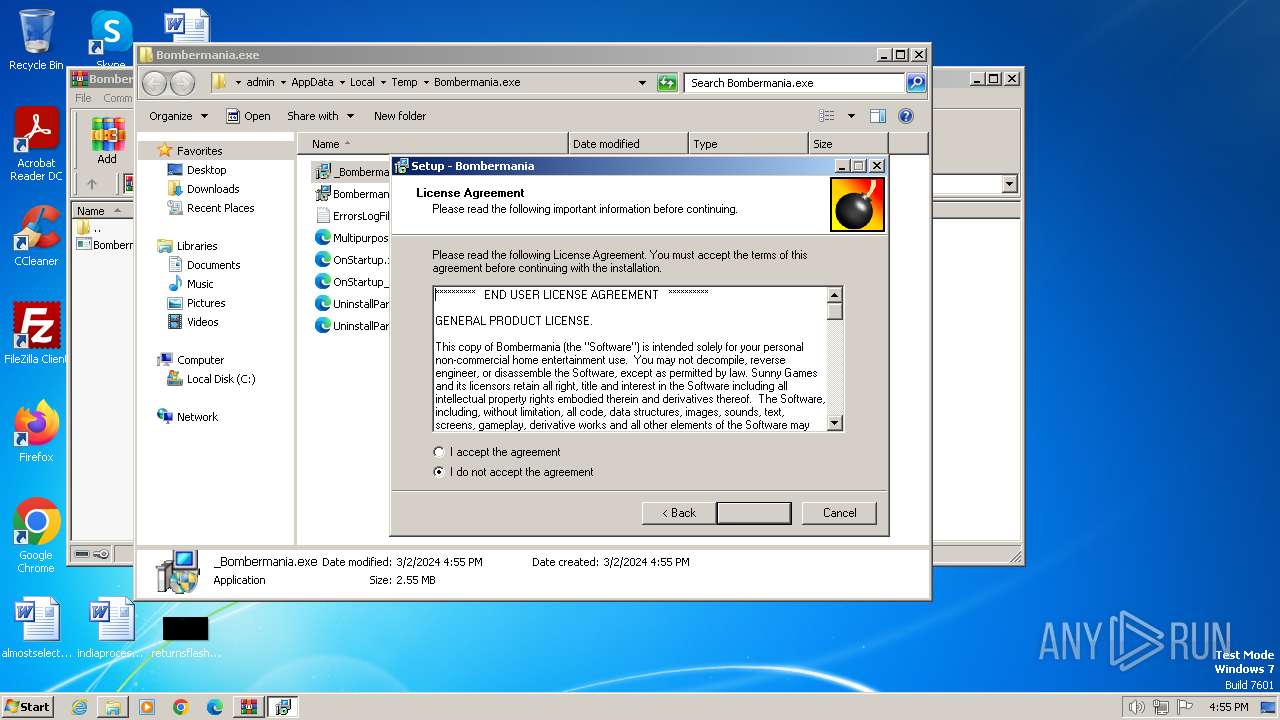The width and height of the screenshot is (1280, 720).
Task: Click the admin breadcrumb segment
Action: 260,82
